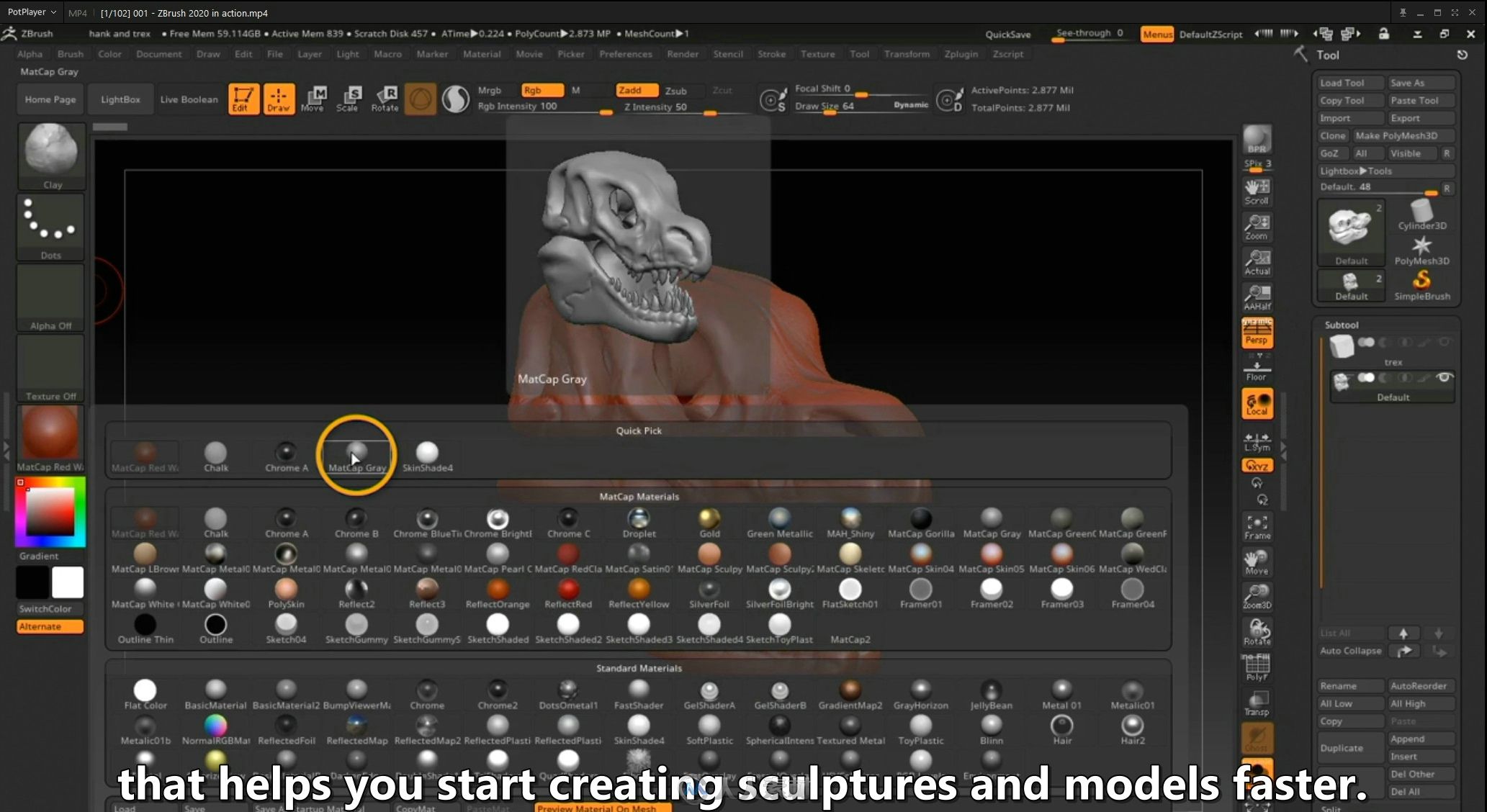The width and height of the screenshot is (1487, 812).
Task: Click the AAHalf icon
Action: click(1257, 297)
